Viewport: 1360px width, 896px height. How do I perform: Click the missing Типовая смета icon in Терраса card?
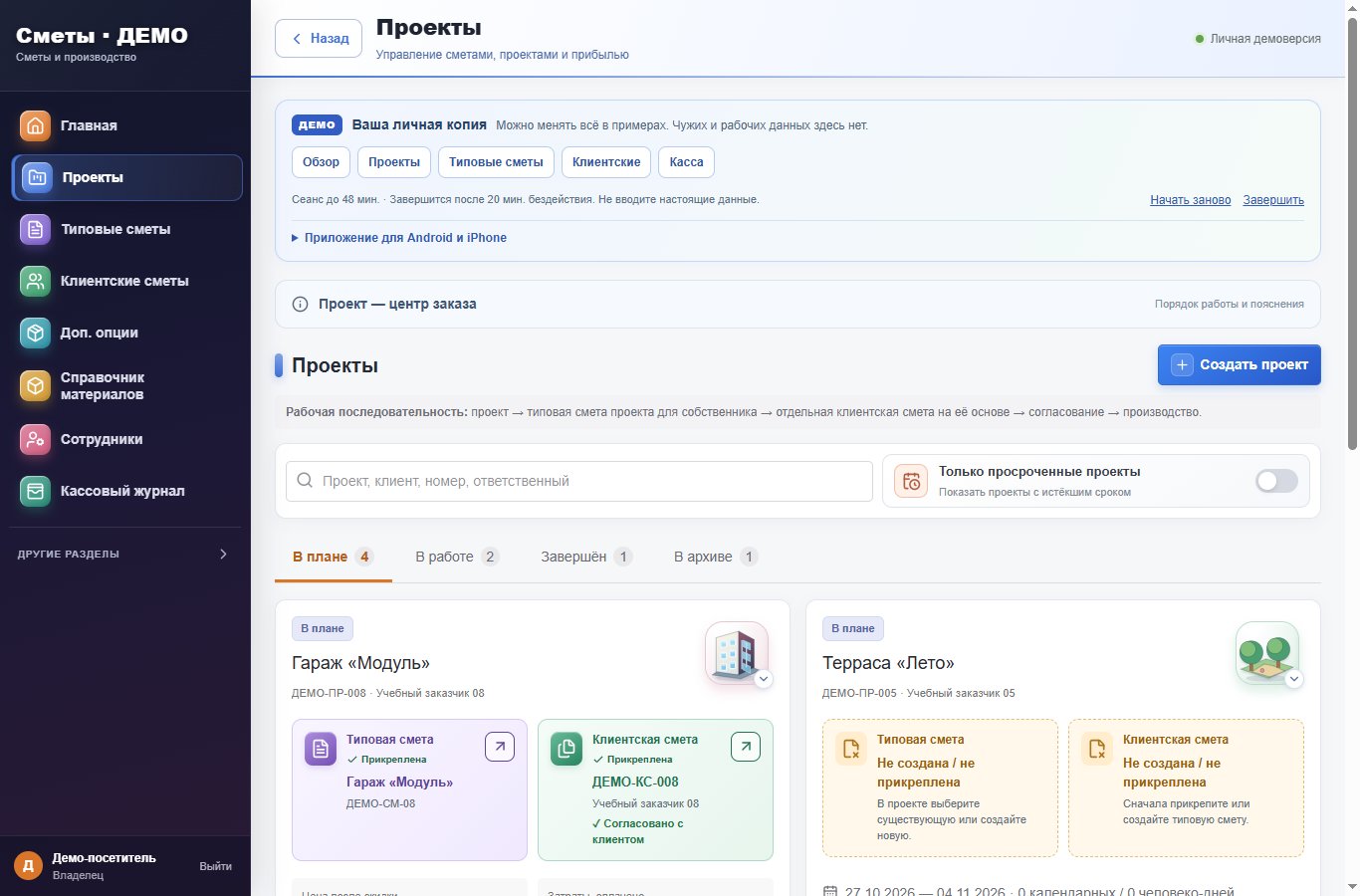click(x=851, y=749)
